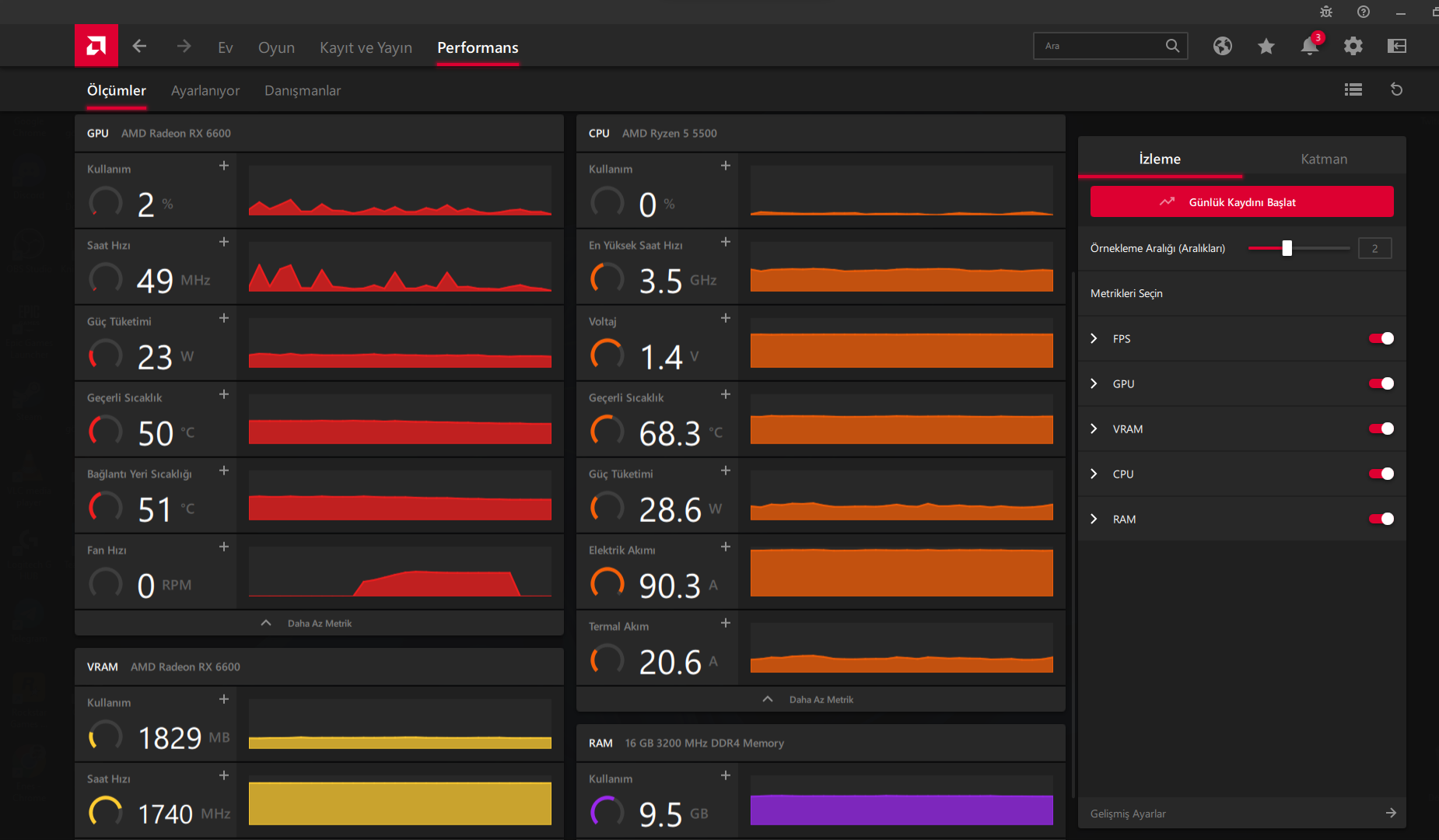
Task: Open the notifications bell icon
Action: click(x=1310, y=46)
